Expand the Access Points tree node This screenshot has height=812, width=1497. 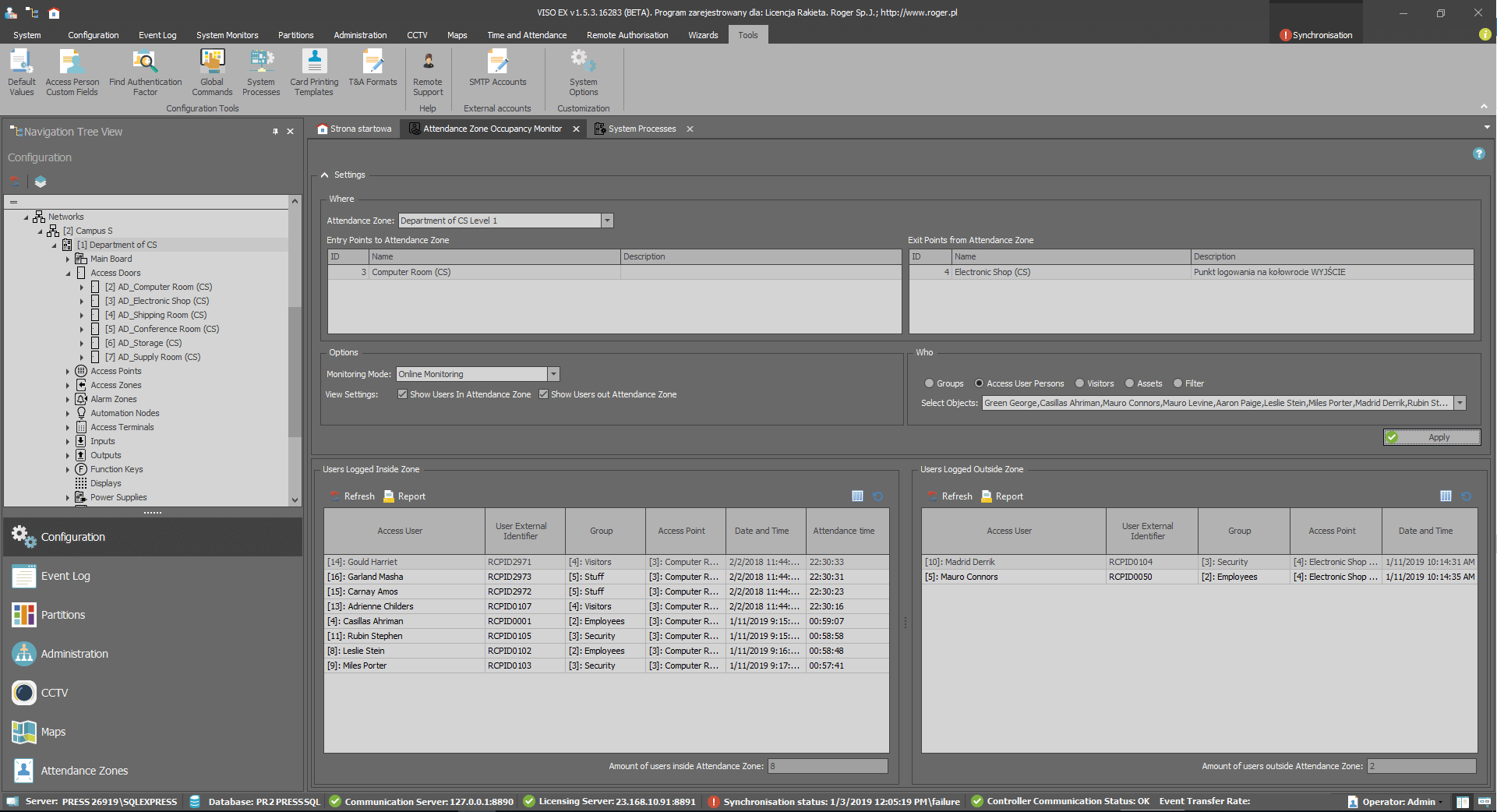pyautogui.click(x=68, y=372)
